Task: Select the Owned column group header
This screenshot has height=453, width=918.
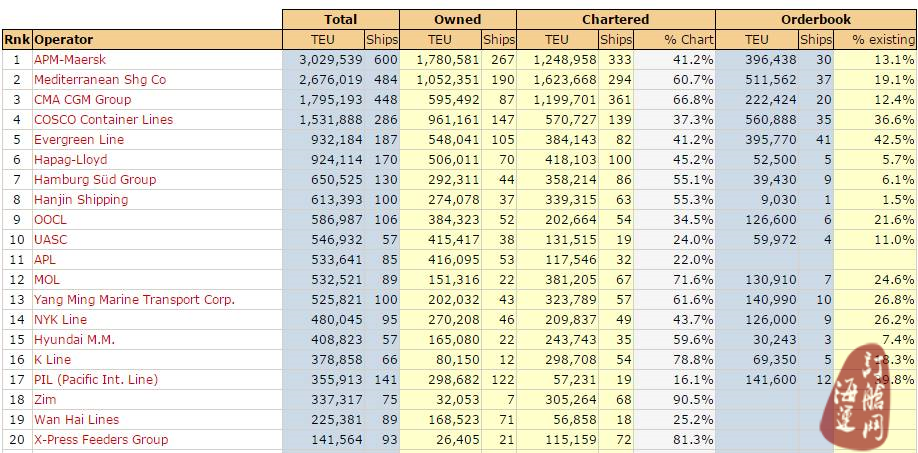Action: click(458, 19)
